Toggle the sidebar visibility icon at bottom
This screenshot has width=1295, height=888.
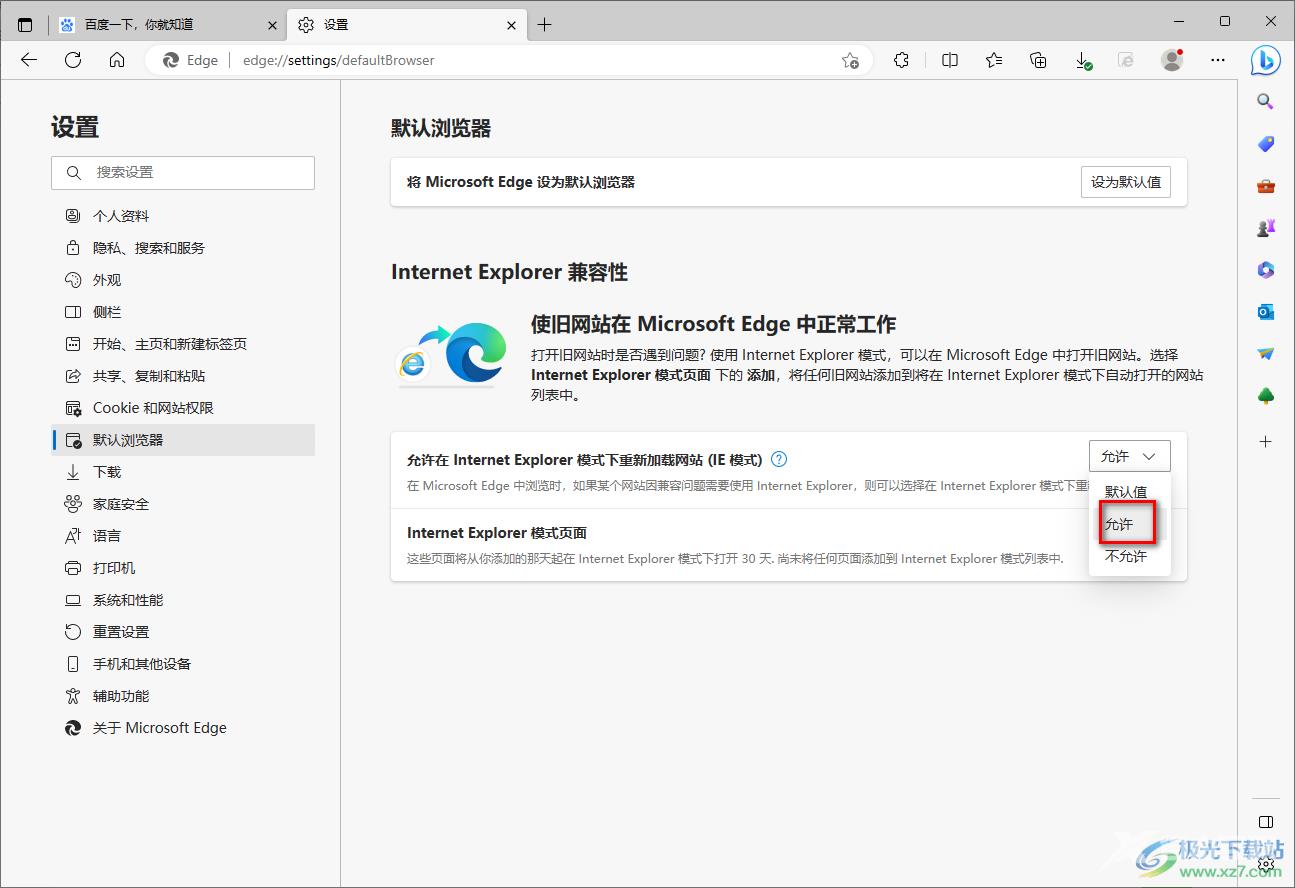(x=1265, y=822)
